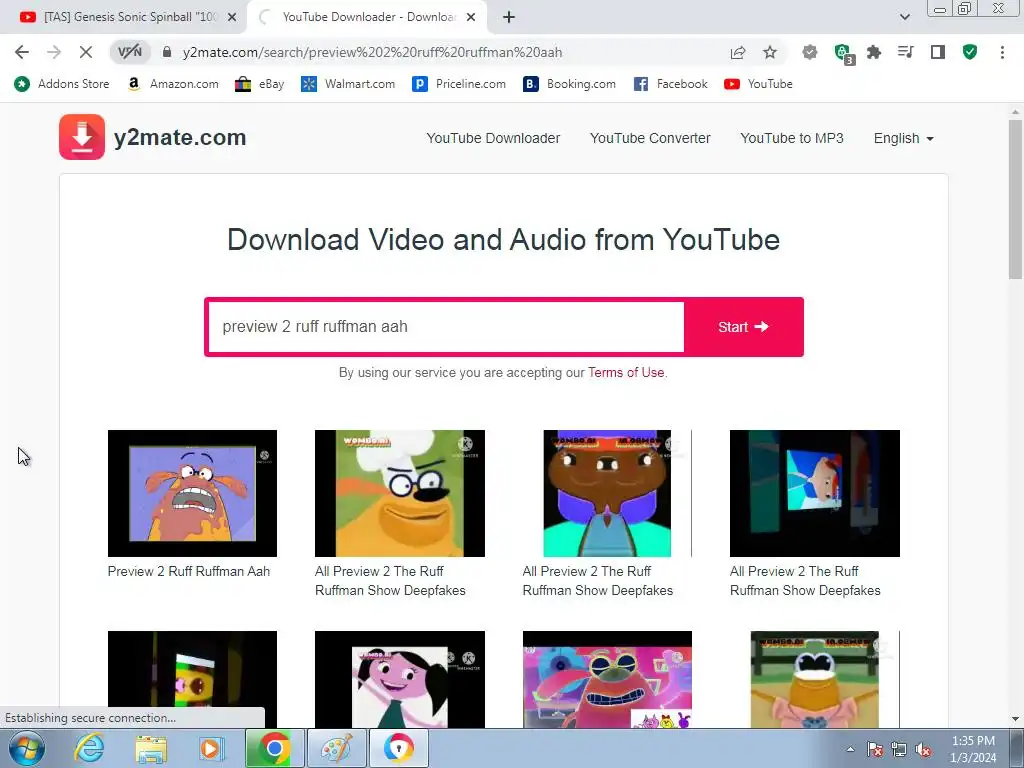Select the dark room screen thumbnail

pos(814,493)
